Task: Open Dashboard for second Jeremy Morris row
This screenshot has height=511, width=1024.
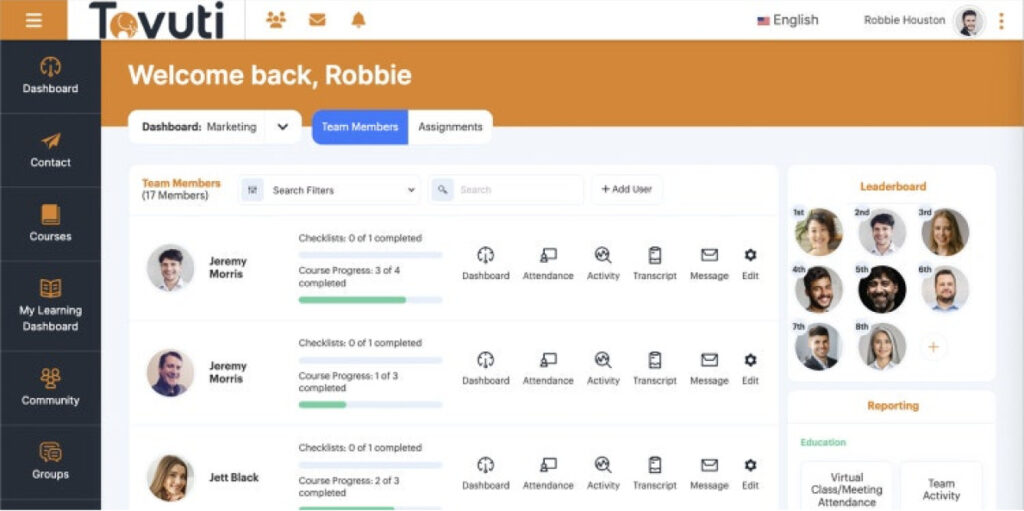Action: 485,369
